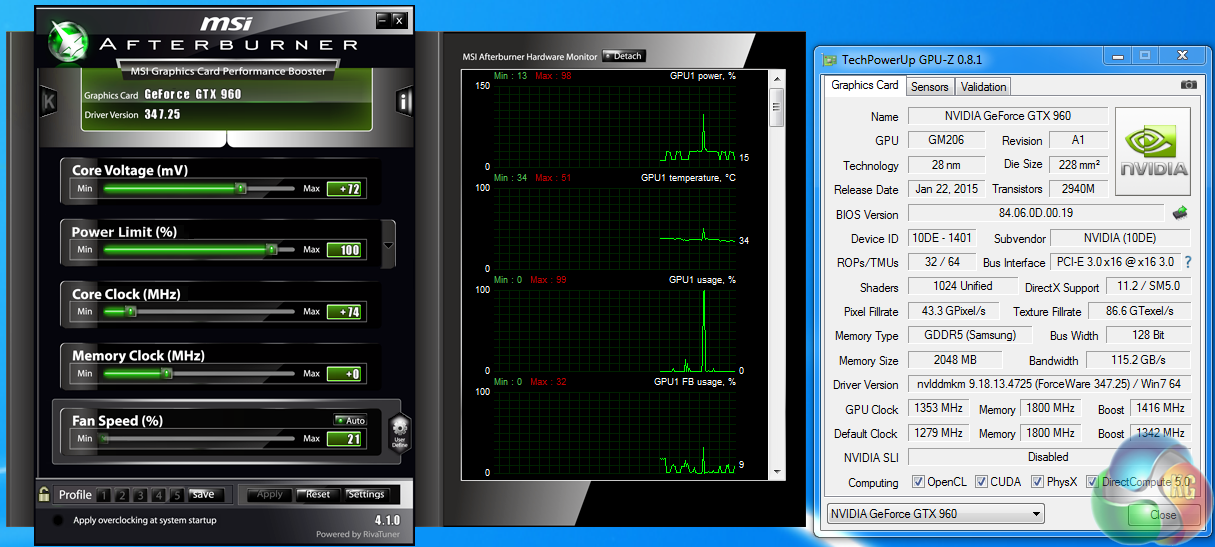
Task: Click the profile lock padlock icon
Action: (44, 494)
